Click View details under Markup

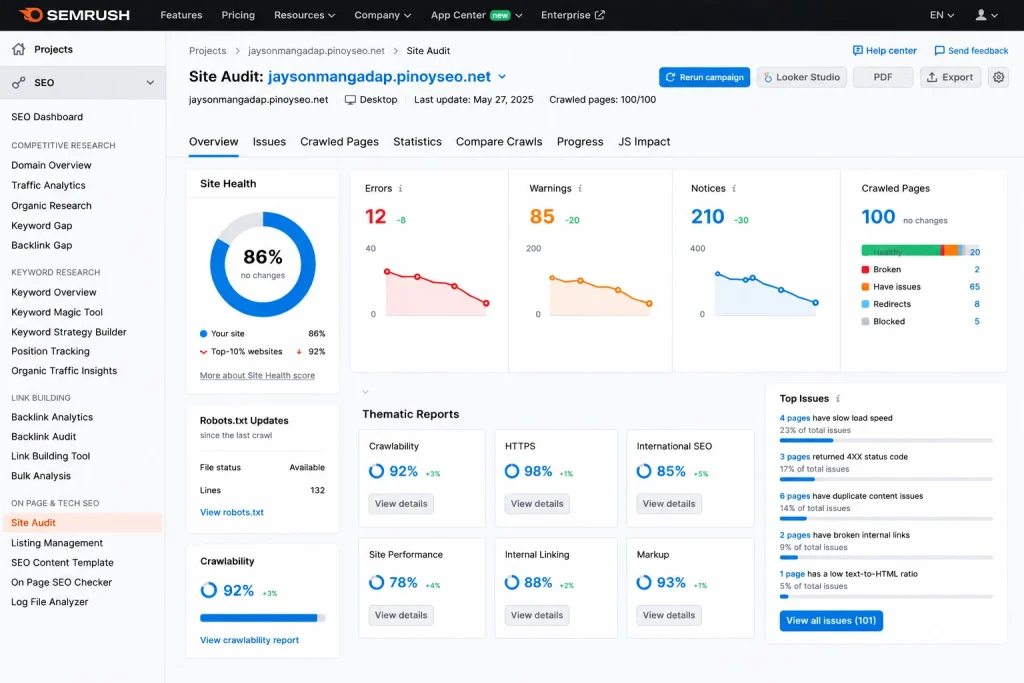pyautogui.click(x=669, y=615)
